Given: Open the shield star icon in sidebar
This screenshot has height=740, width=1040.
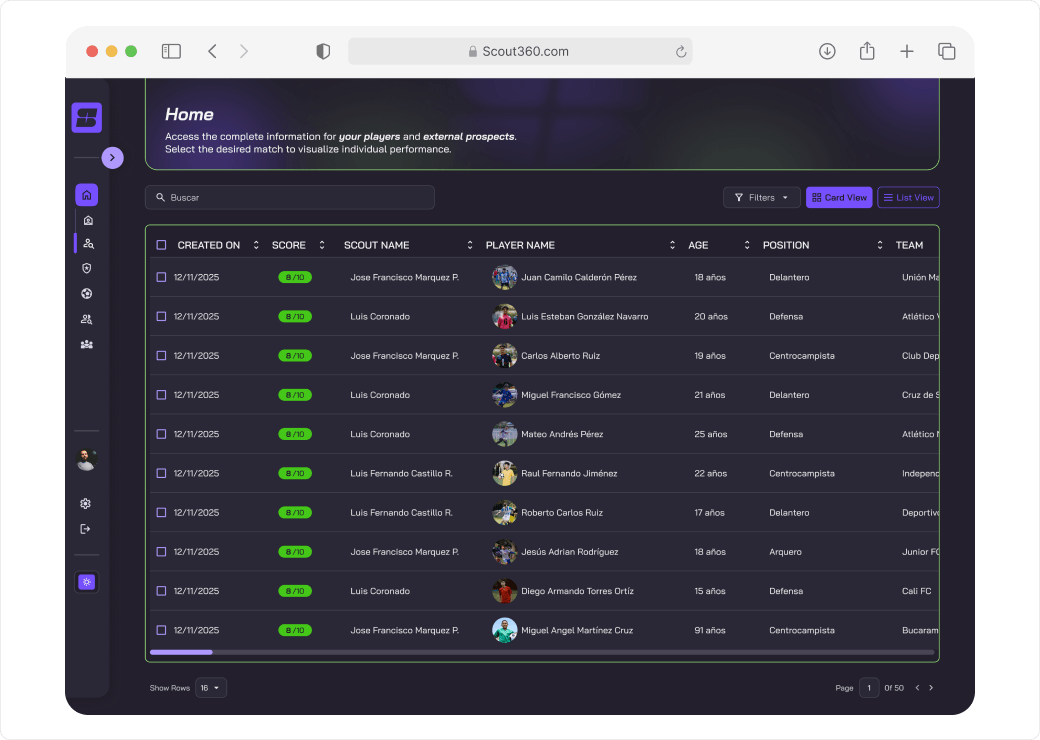Looking at the screenshot, I should 86,268.
